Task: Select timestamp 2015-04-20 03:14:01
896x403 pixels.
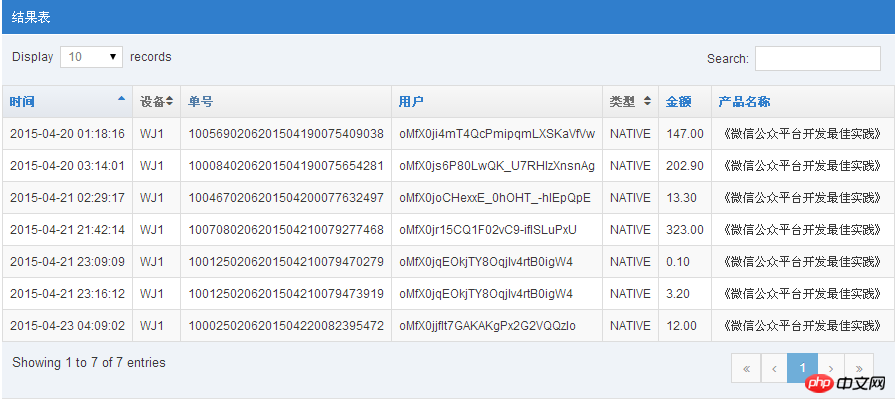Action: click(x=67, y=166)
